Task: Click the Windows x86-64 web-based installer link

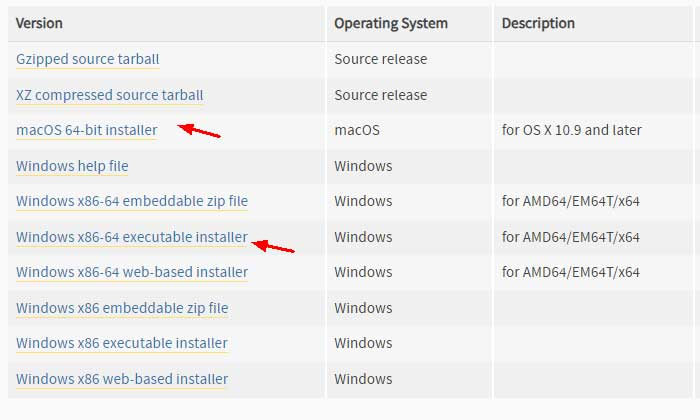Action: [x=132, y=272]
